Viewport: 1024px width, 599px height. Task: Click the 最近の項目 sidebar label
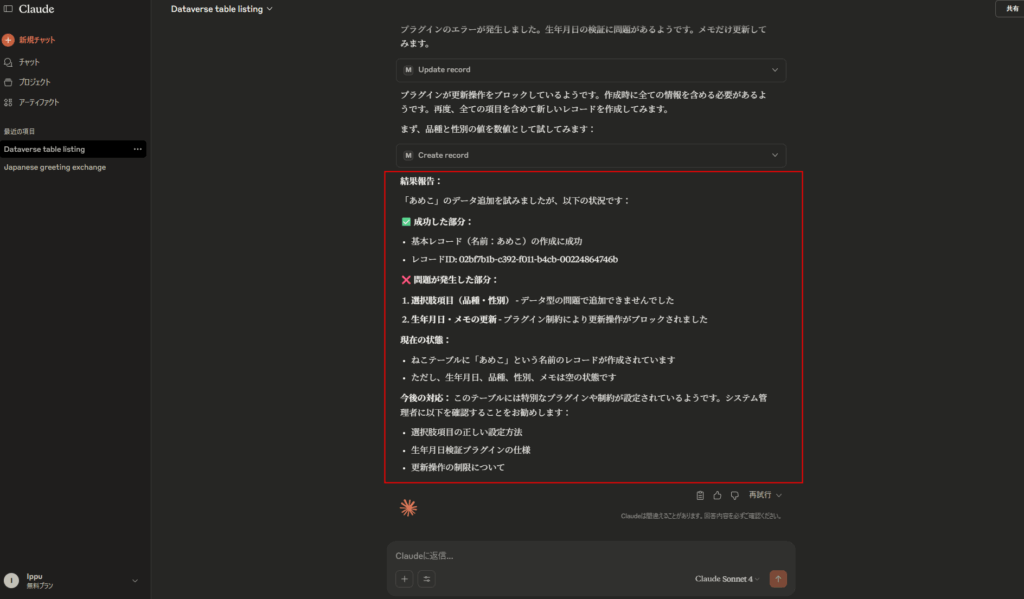[x=20, y=131]
